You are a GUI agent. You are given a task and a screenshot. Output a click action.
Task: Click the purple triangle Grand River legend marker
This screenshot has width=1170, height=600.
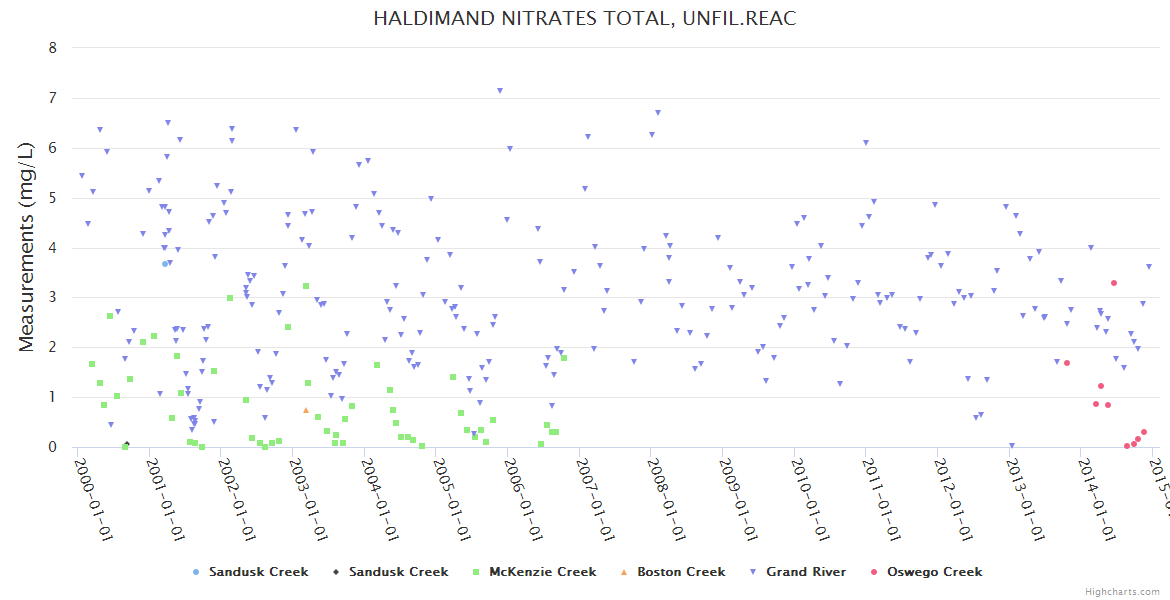pyautogui.click(x=753, y=572)
